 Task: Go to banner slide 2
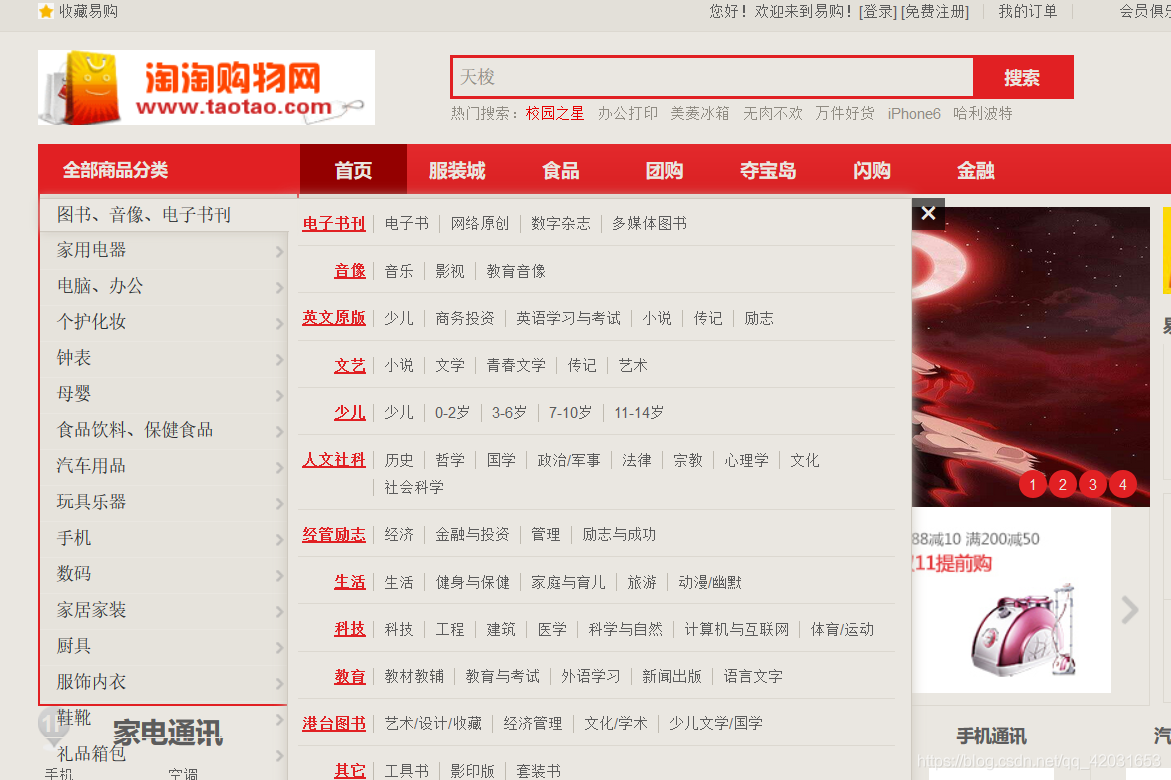(1063, 485)
